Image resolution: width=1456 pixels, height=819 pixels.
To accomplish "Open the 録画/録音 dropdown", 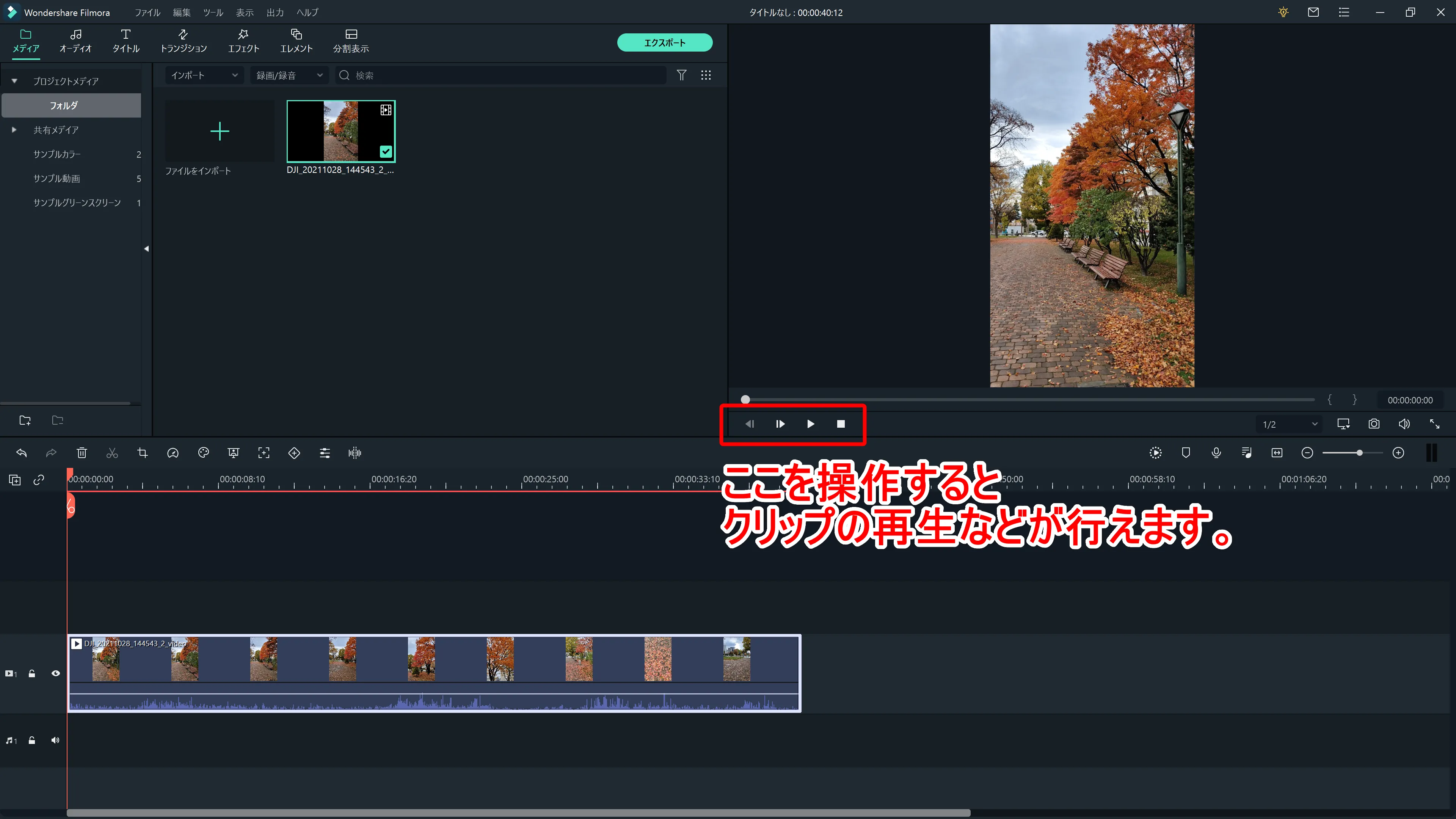I will pyautogui.click(x=289, y=75).
